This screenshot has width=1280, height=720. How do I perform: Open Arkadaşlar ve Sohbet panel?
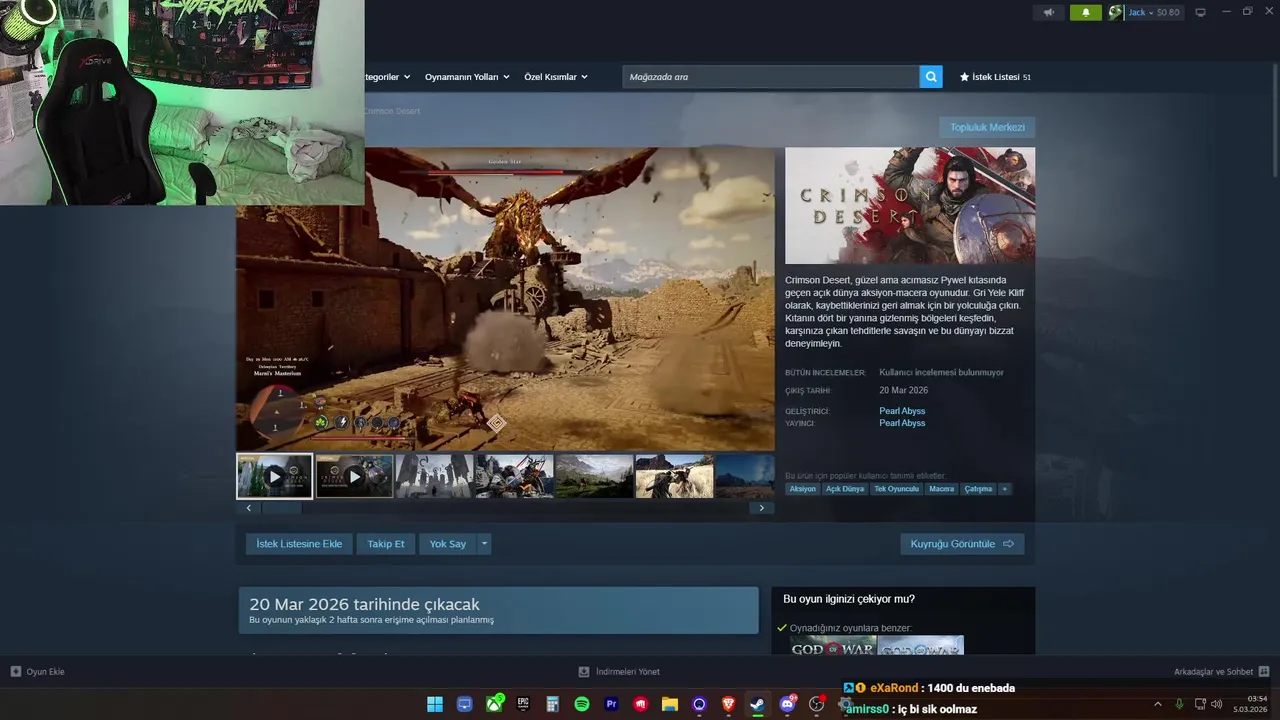pos(1213,672)
